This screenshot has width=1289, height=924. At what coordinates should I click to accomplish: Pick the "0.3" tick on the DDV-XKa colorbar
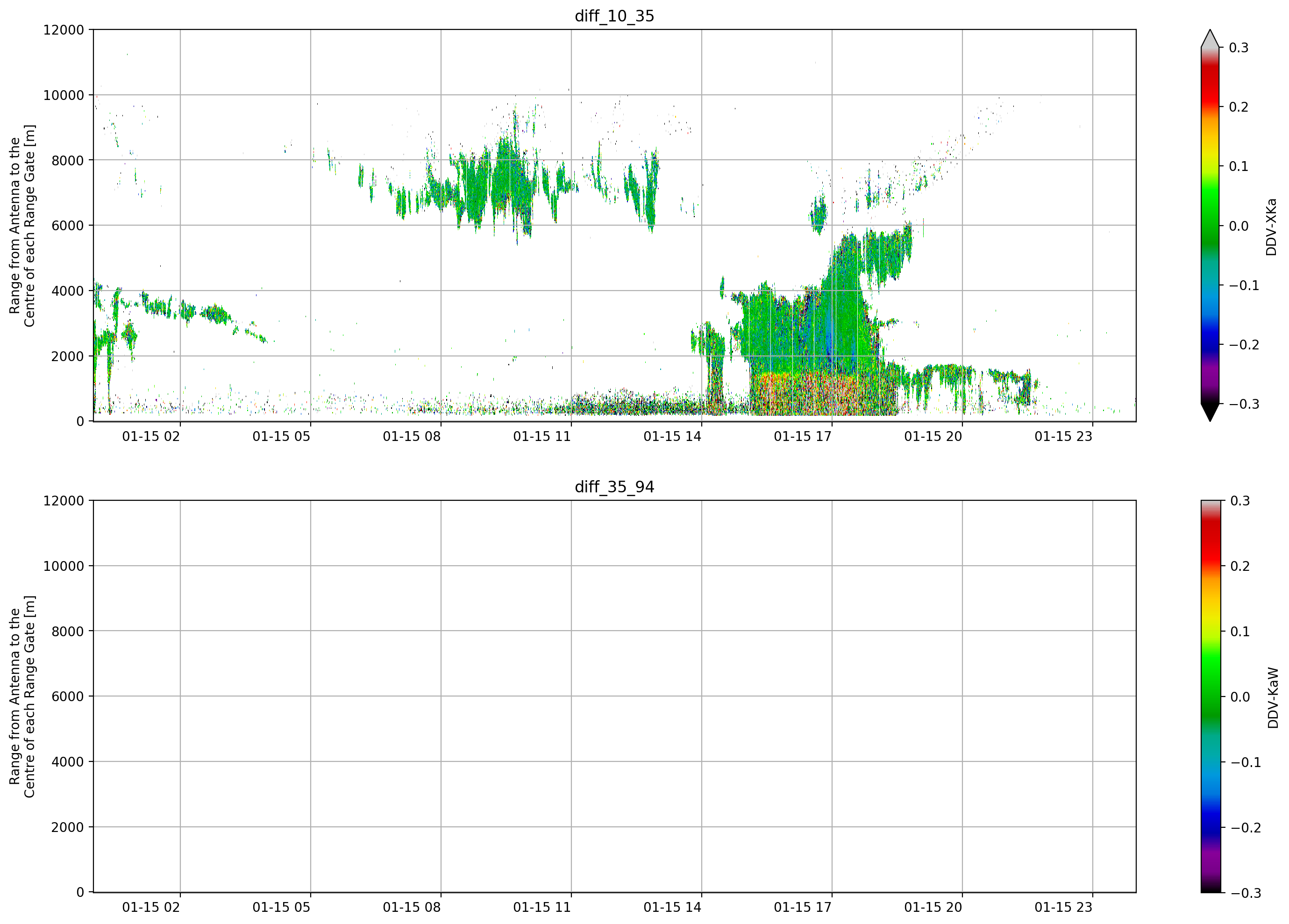[x=1239, y=48]
